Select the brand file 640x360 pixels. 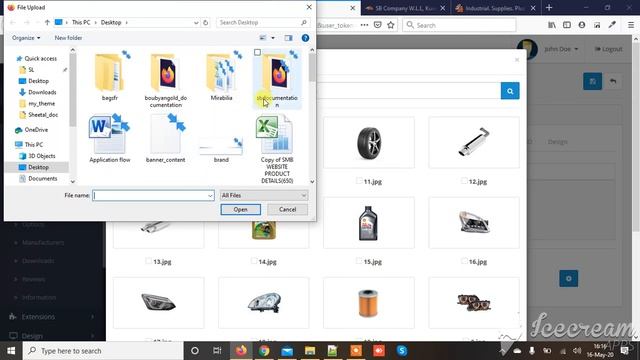click(x=221, y=149)
